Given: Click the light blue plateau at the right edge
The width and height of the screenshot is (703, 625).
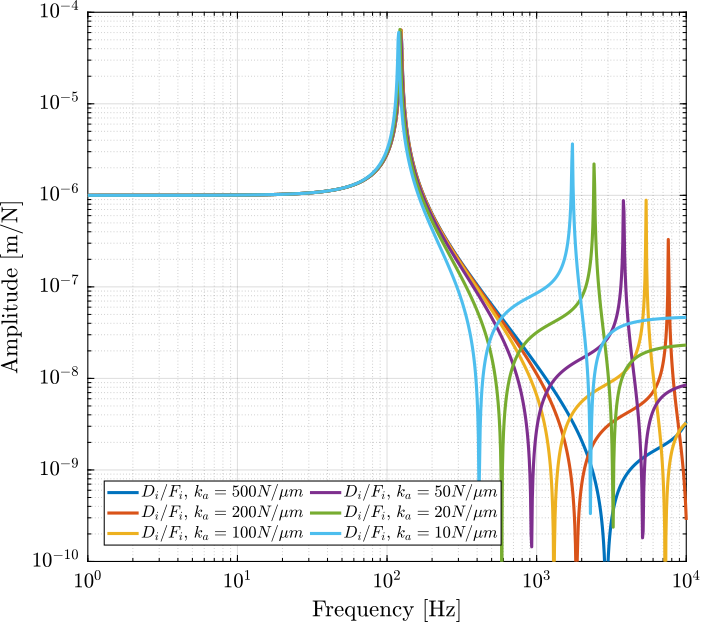Looking at the screenshot, I should (670, 319).
